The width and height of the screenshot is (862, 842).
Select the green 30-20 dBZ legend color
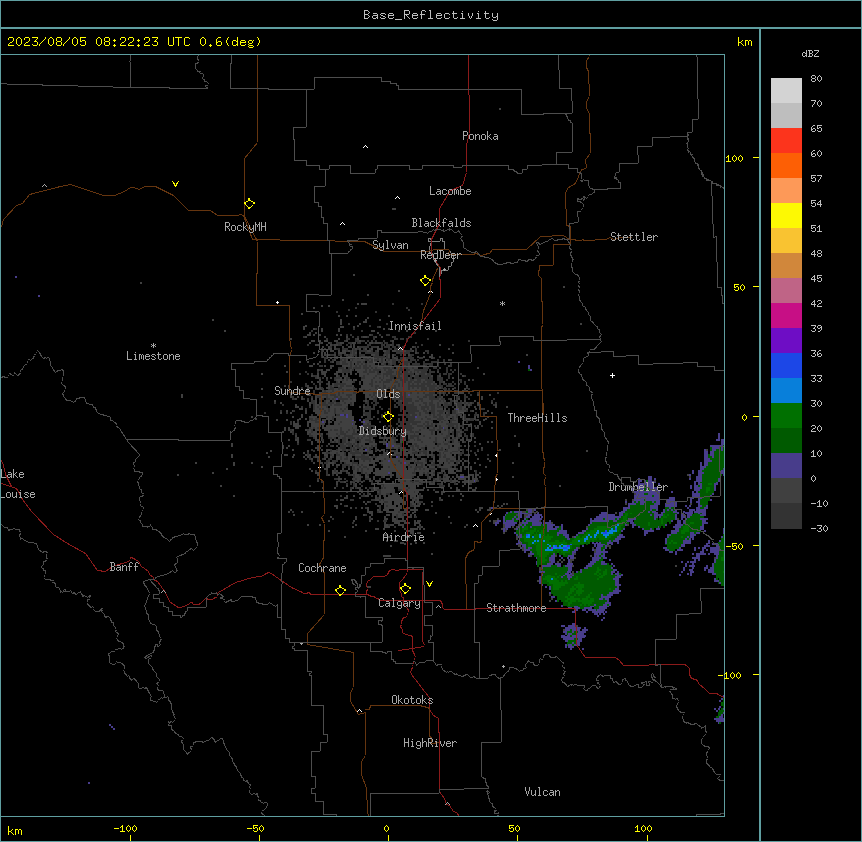tap(786, 416)
